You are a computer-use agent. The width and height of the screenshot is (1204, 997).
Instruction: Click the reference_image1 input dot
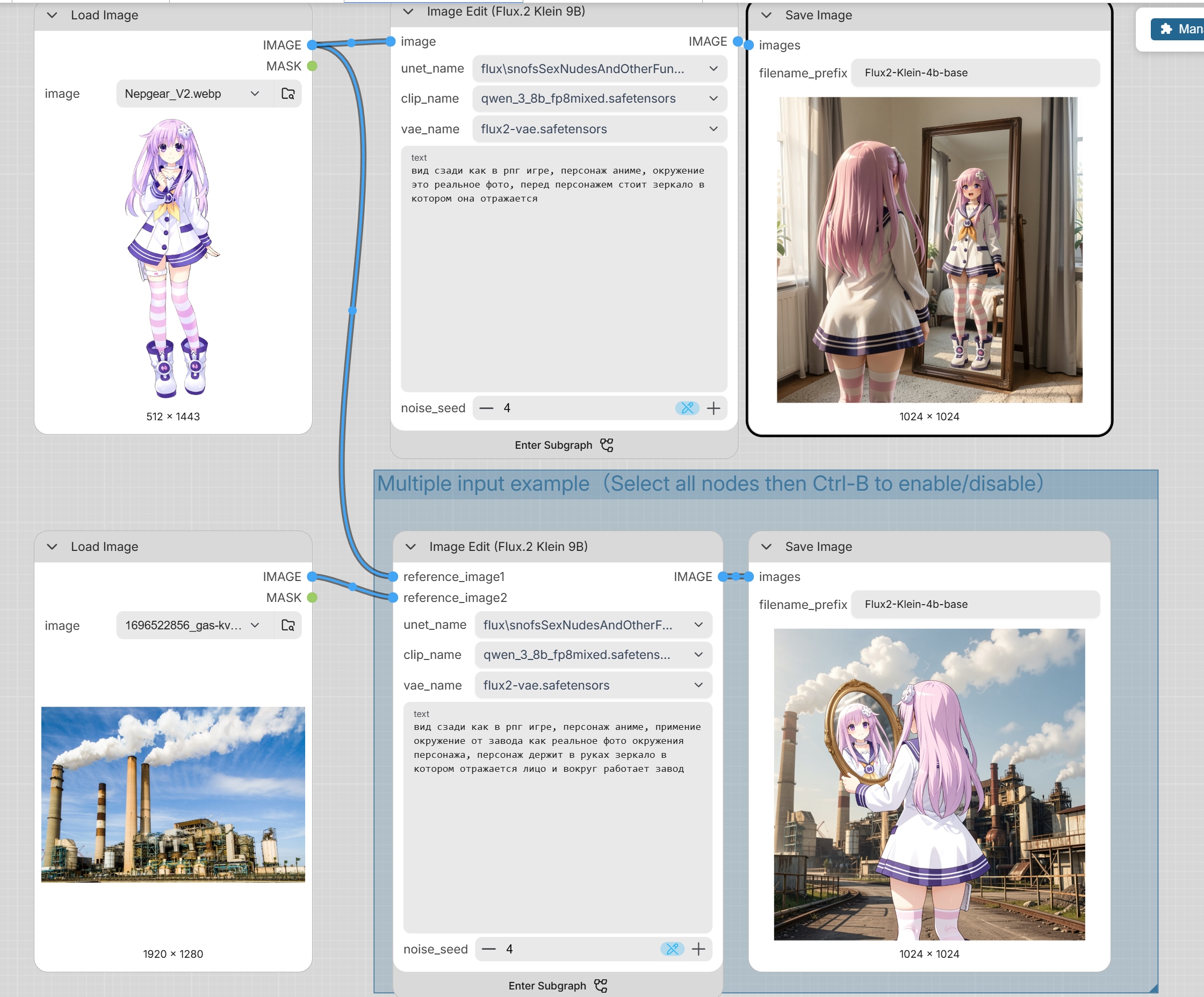point(393,577)
